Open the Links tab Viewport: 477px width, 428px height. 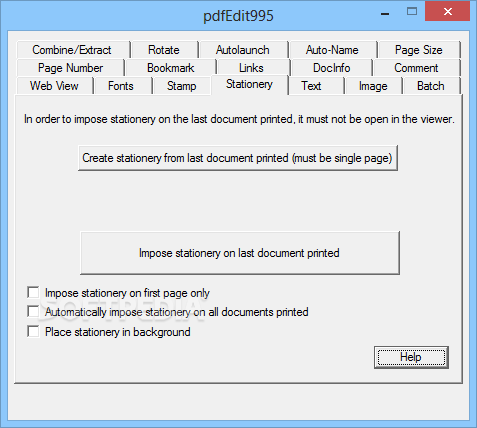pos(253,68)
